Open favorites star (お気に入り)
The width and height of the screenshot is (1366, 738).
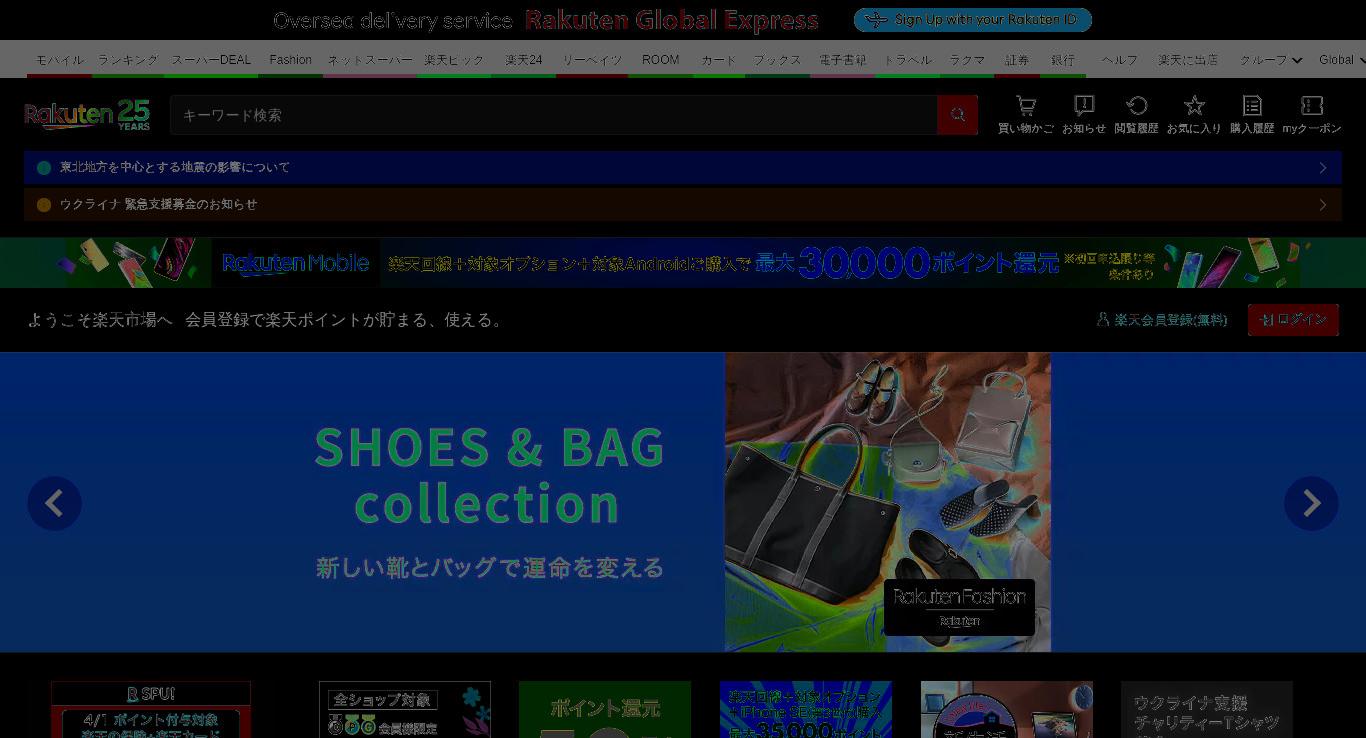(x=1194, y=114)
